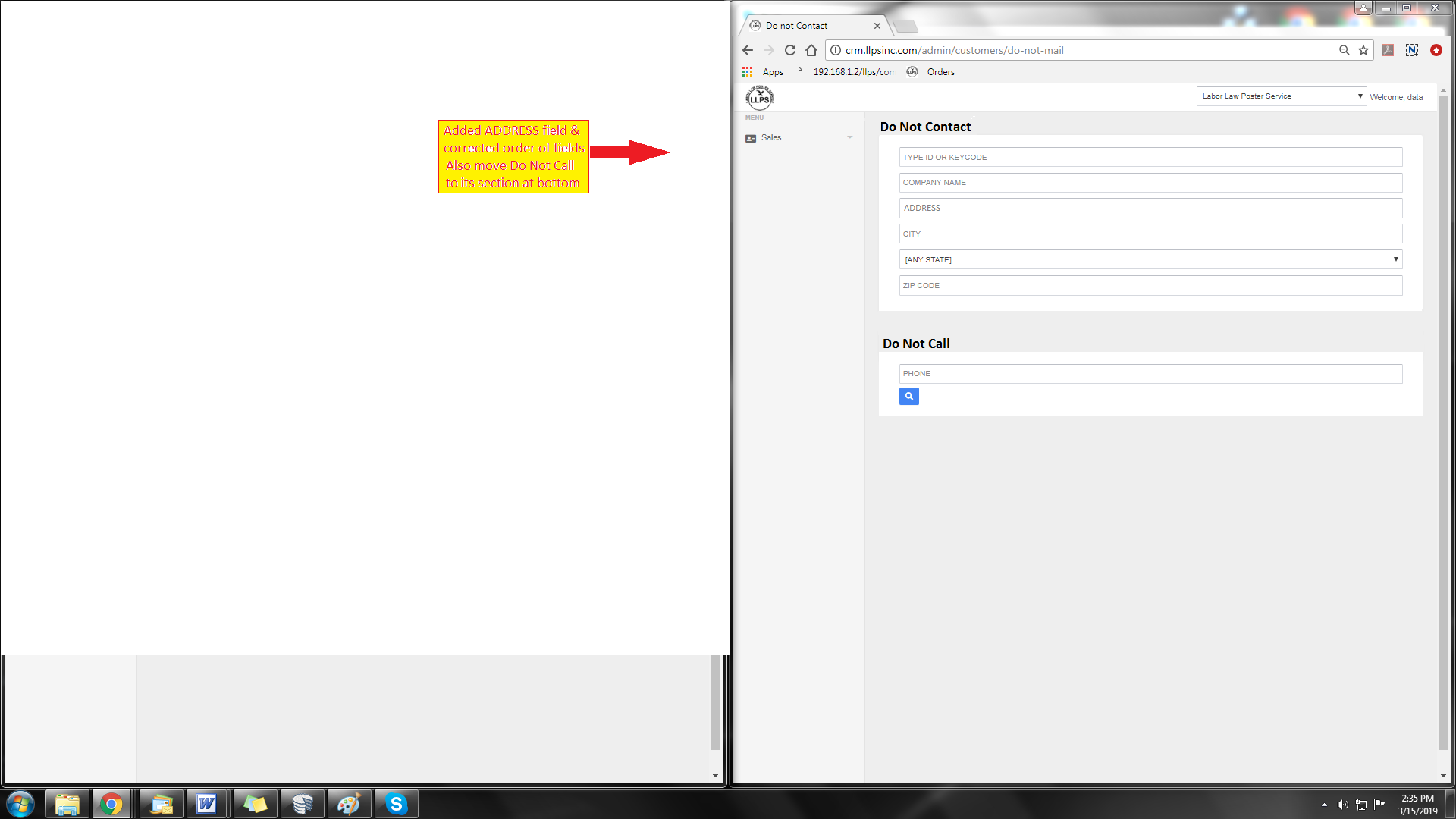
Task: Expand the Sales menu in the sidebar
Action: [x=799, y=137]
